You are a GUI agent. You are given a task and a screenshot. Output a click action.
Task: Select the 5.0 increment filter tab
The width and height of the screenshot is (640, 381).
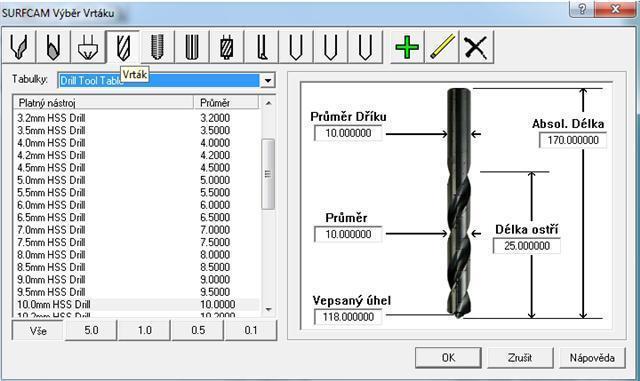click(91, 330)
